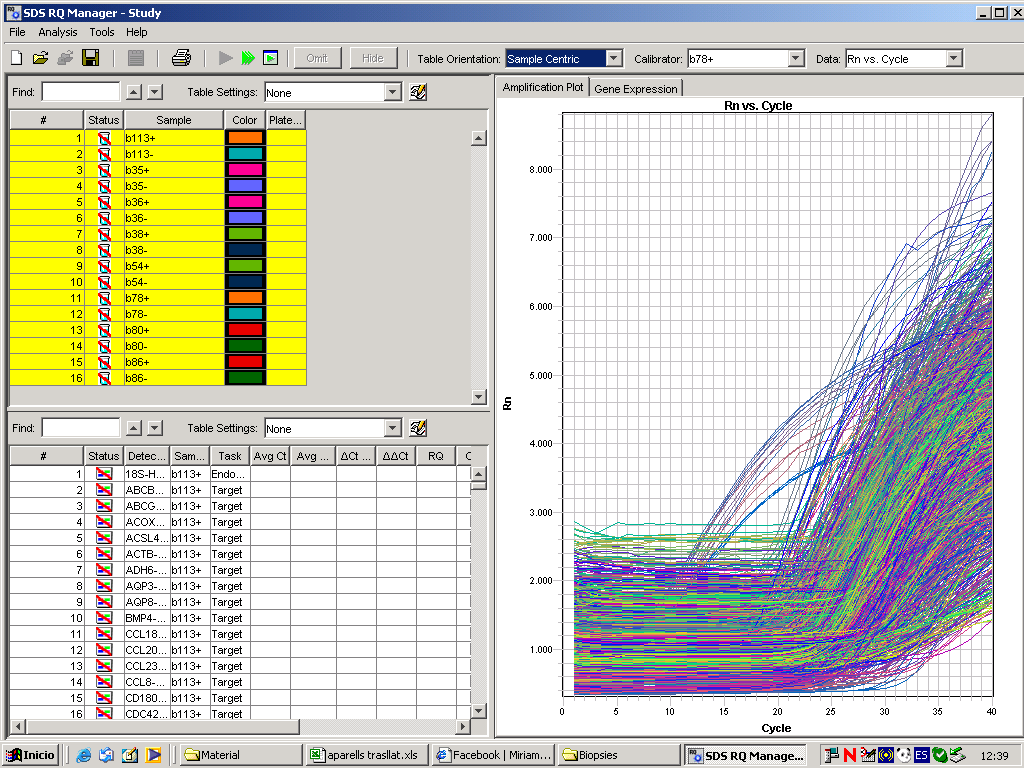1024x768 pixels.
Task: Expand the Table Orientation dropdown
Action: [614, 59]
